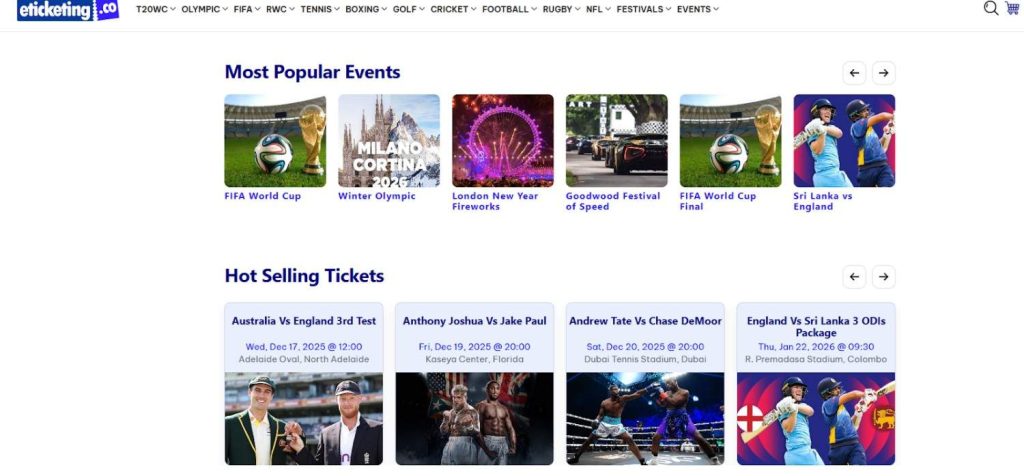
Task: Advance Most Popular Events right arrow
Action: pyautogui.click(x=882, y=72)
